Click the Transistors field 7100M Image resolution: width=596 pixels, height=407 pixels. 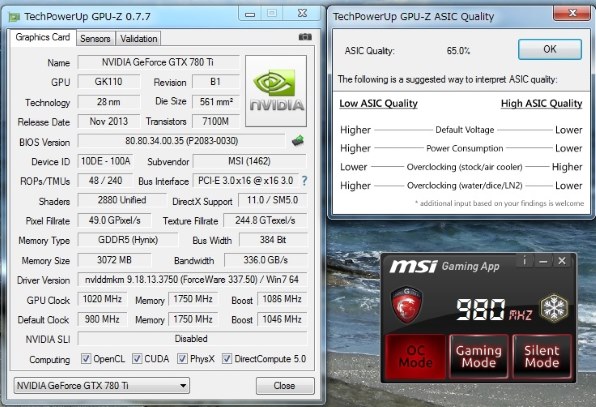216,122
